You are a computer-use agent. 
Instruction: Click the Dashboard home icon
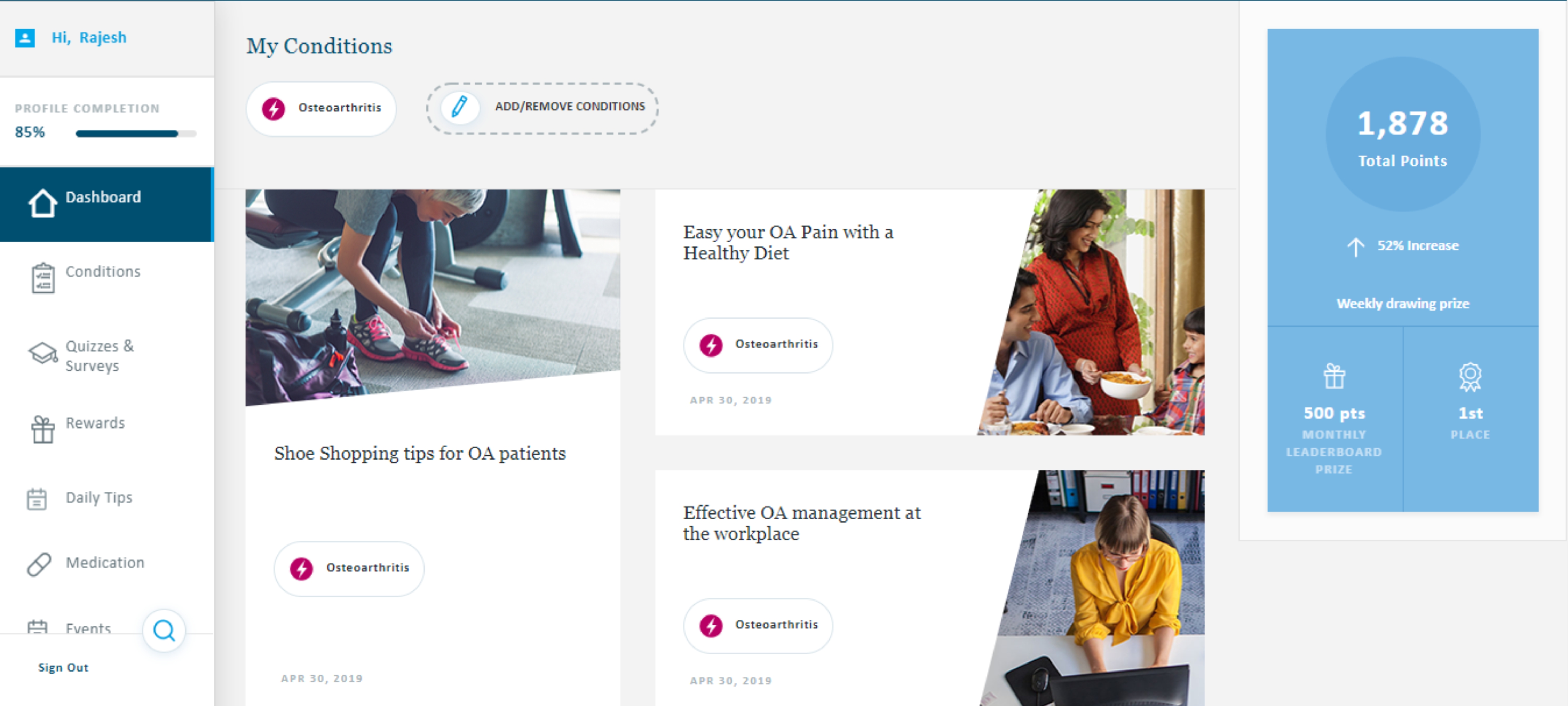tap(42, 203)
